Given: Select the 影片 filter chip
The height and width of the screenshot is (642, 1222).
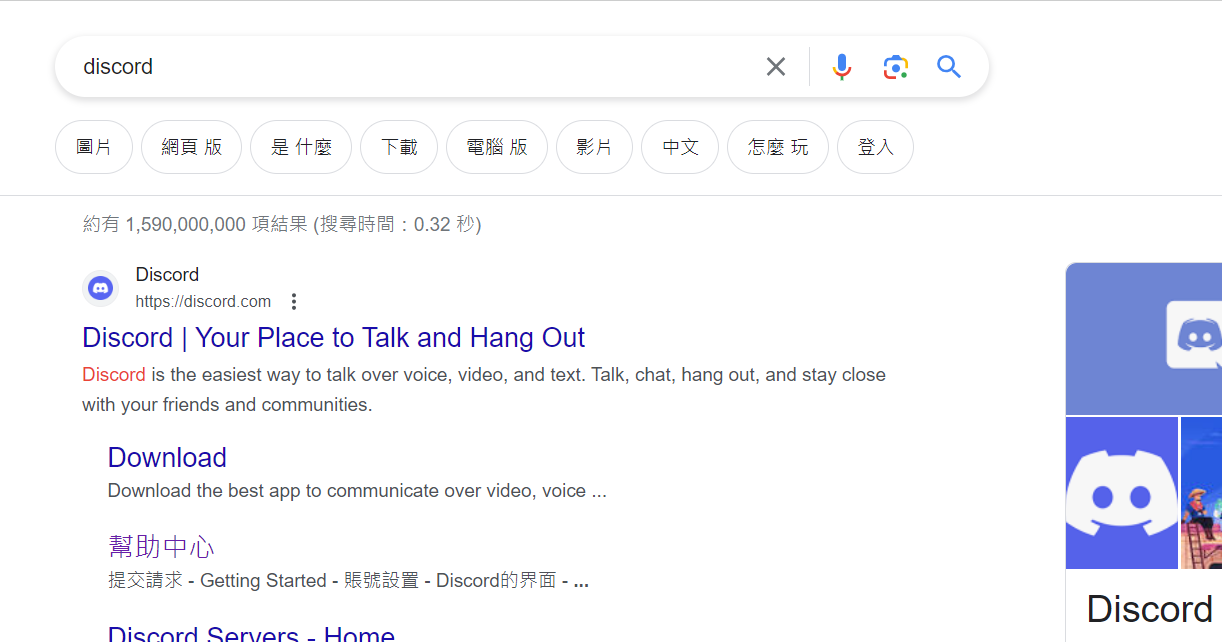Looking at the screenshot, I should [x=594, y=147].
